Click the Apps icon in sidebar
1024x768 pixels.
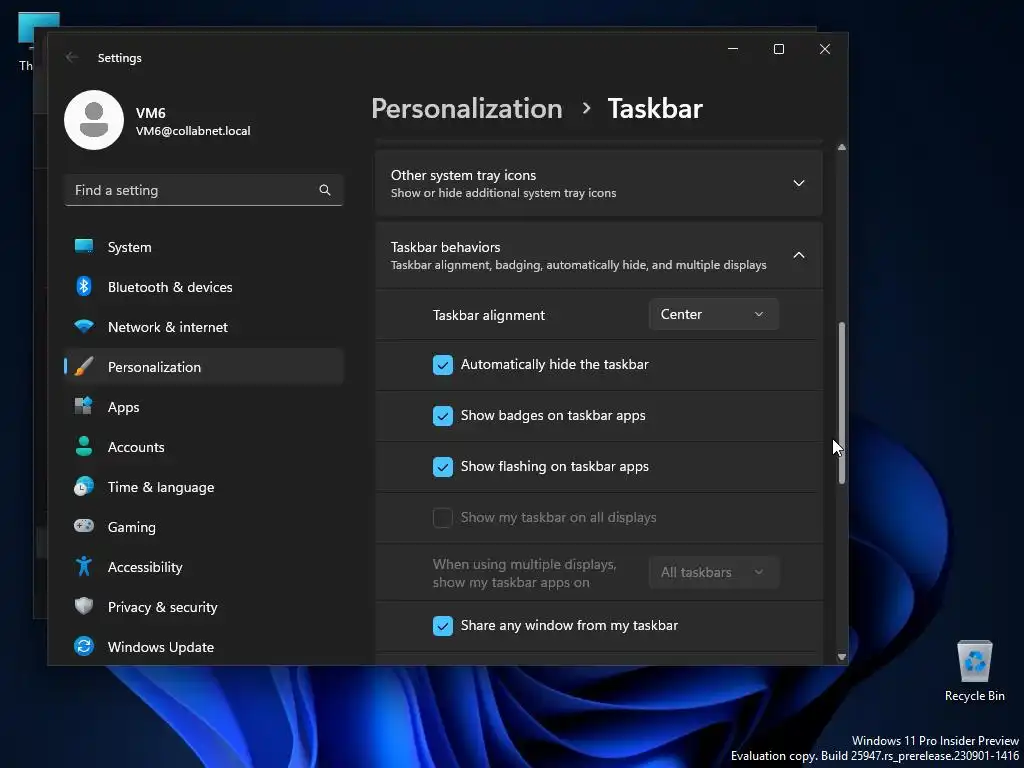tap(84, 406)
